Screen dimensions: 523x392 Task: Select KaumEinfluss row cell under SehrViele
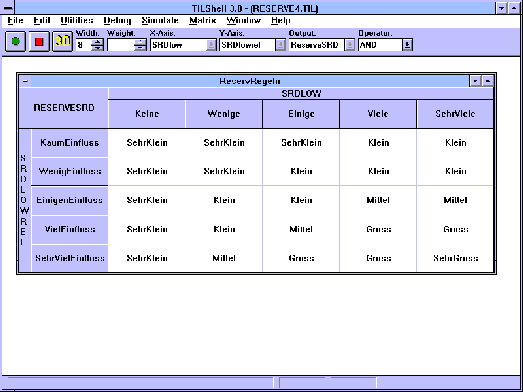click(x=455, y=143)
